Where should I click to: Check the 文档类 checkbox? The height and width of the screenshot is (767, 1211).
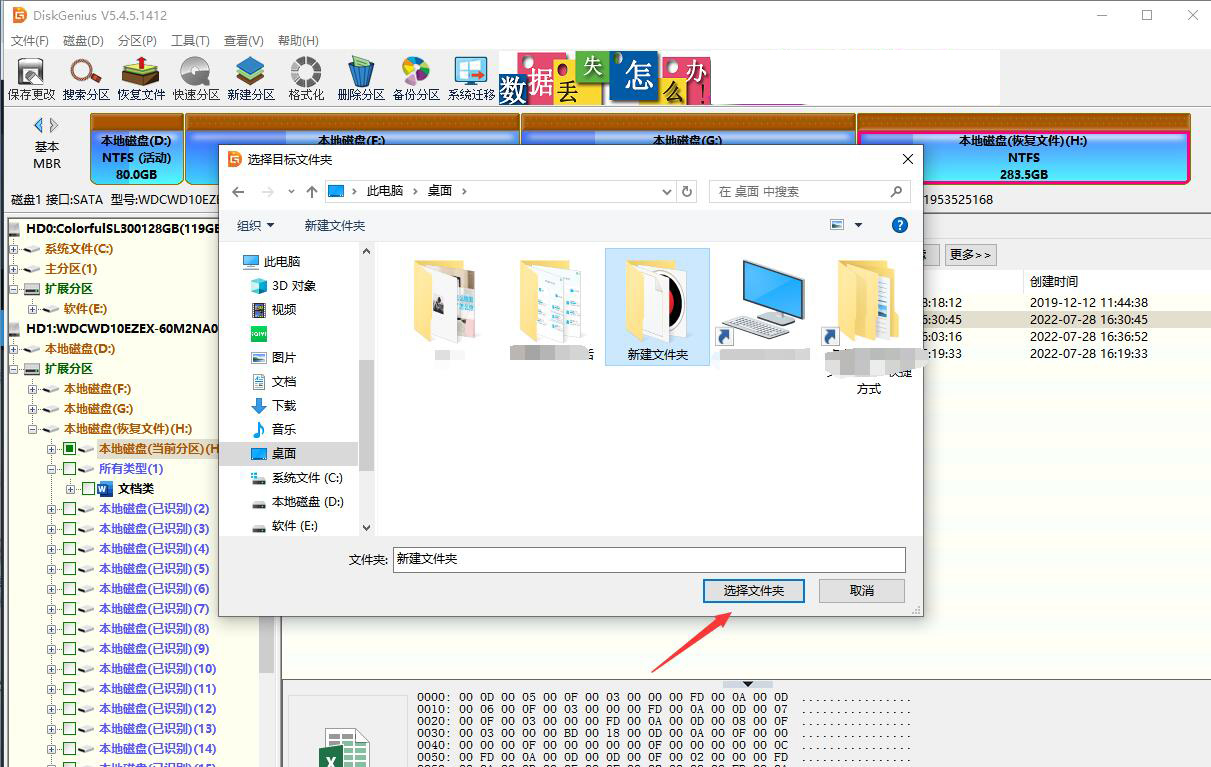(88, 489)
